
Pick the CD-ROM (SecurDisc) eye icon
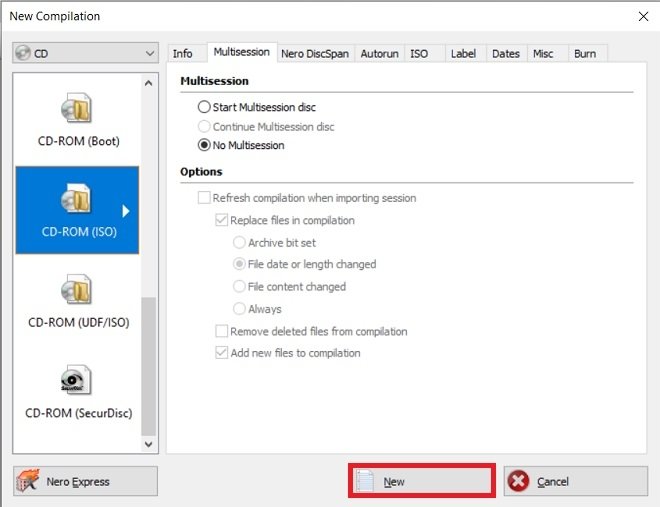[76, 380]
